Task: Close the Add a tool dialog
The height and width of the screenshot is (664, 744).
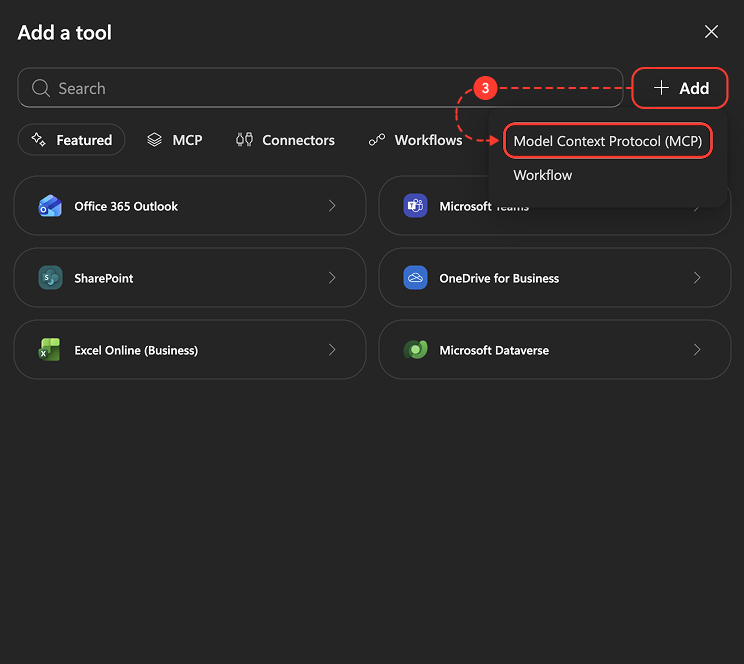Action: [x=711, y=32]
